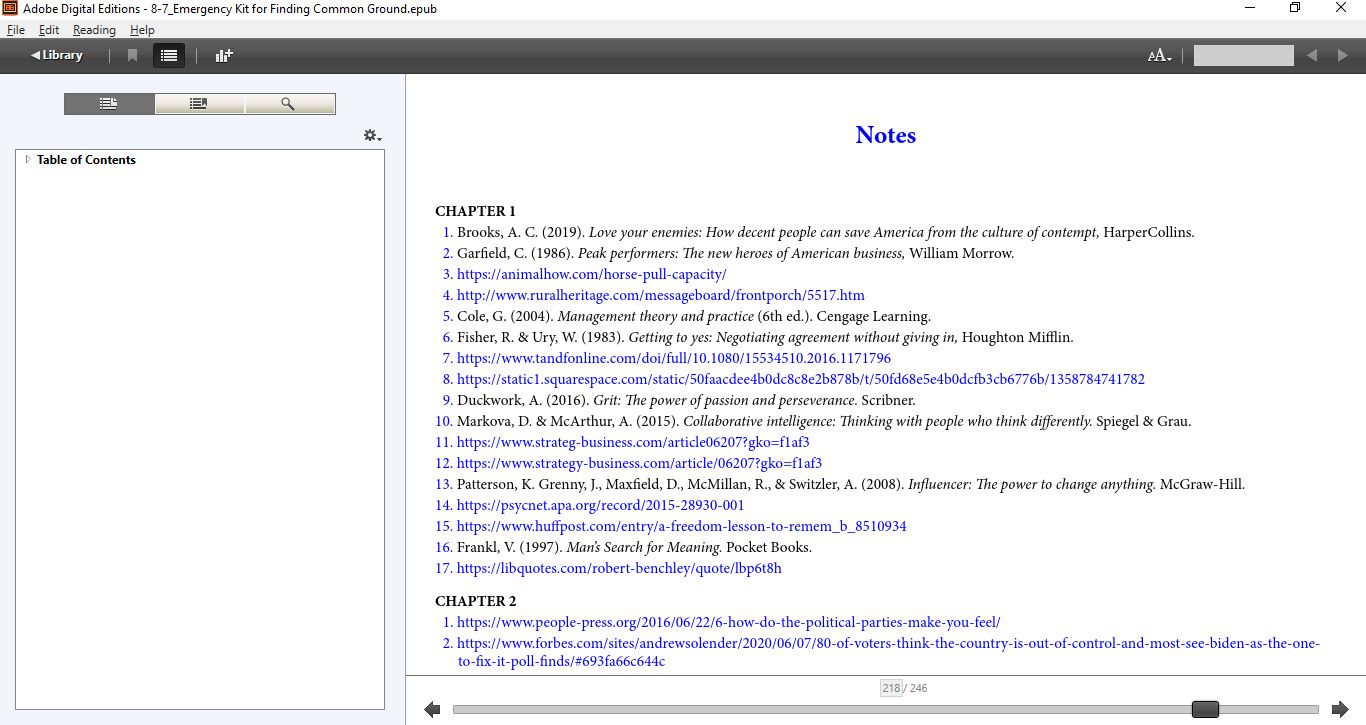
Task: Open the strateg-business.com article link
Action: tap(633, 442)
